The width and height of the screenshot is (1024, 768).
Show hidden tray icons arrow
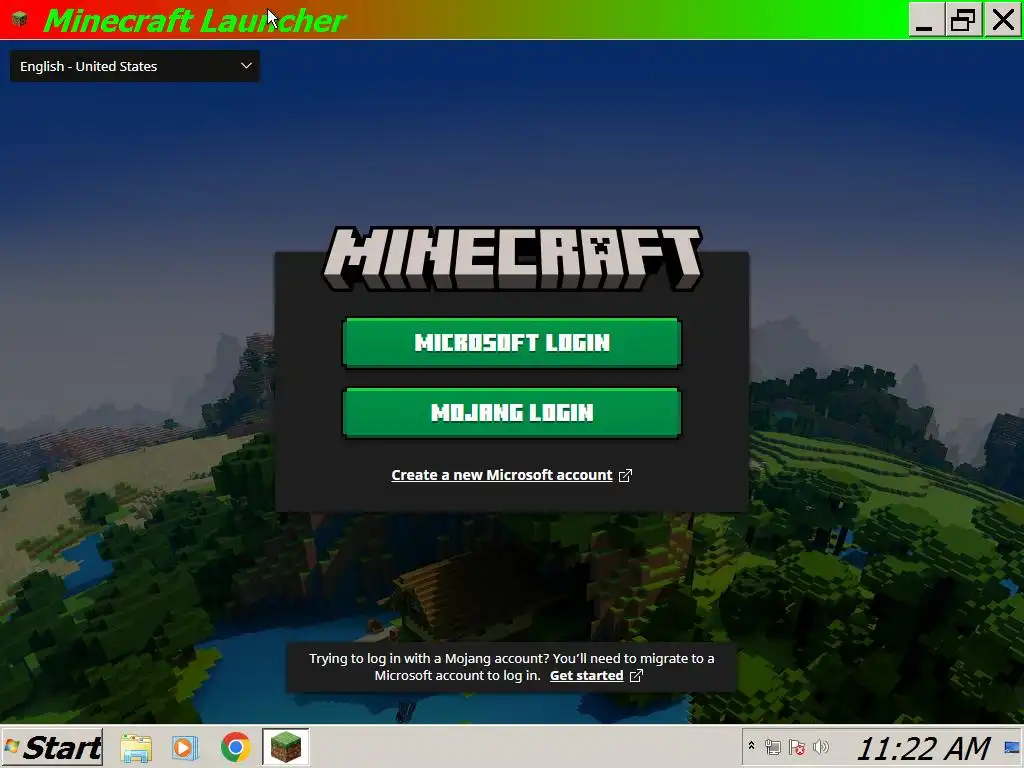coord(751,746)
